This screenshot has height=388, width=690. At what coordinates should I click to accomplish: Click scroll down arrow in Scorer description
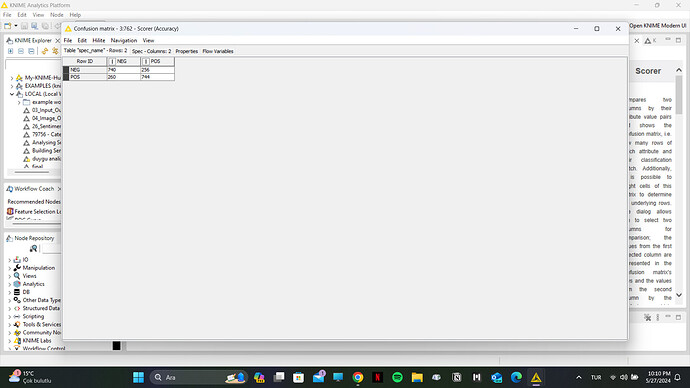[x=679, y=295]
